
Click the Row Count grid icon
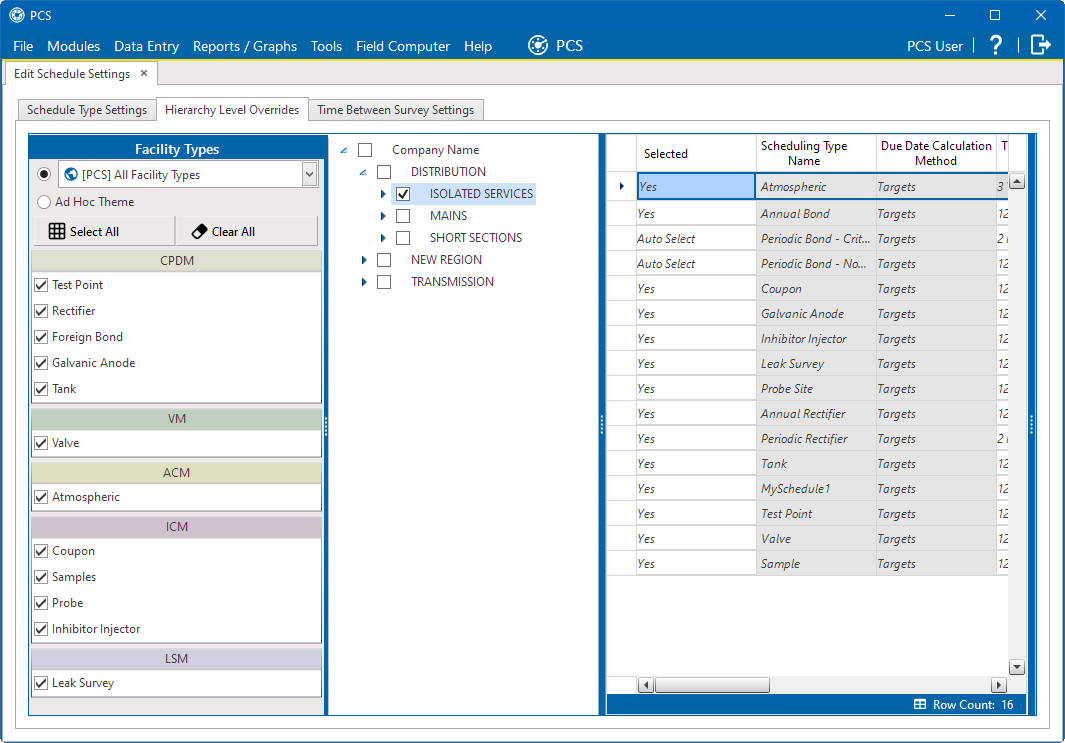(x=920, y=704)
